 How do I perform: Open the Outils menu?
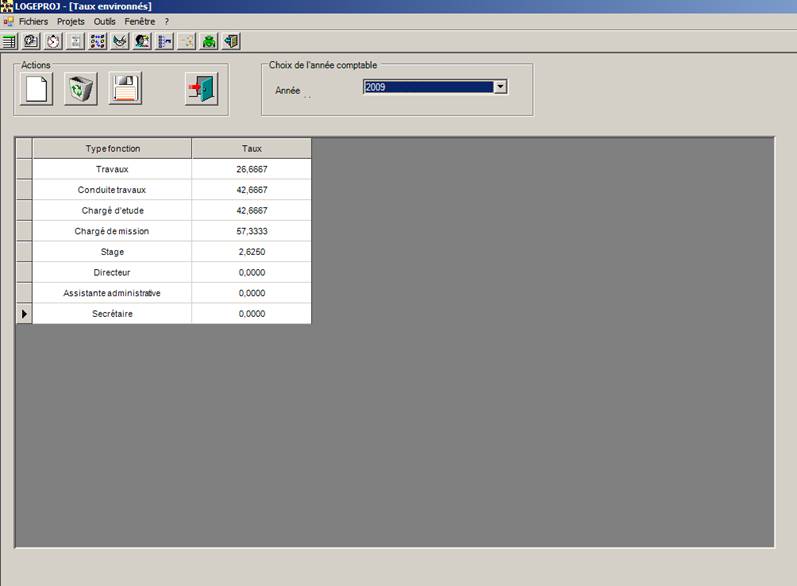click(105, 21)
